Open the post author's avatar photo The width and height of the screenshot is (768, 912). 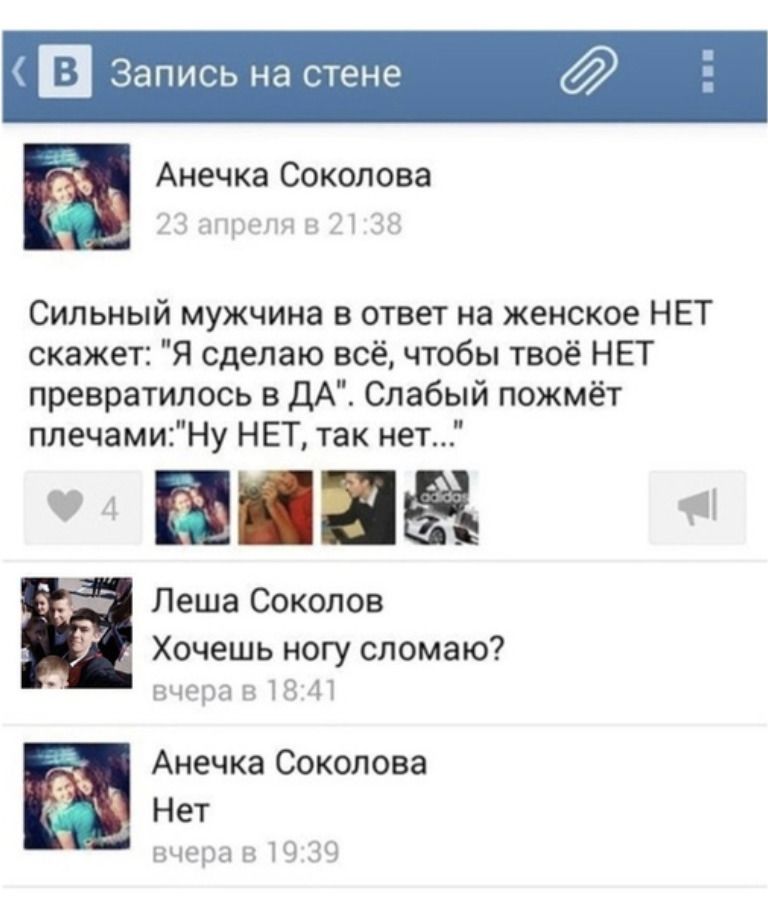click(76, 197)
